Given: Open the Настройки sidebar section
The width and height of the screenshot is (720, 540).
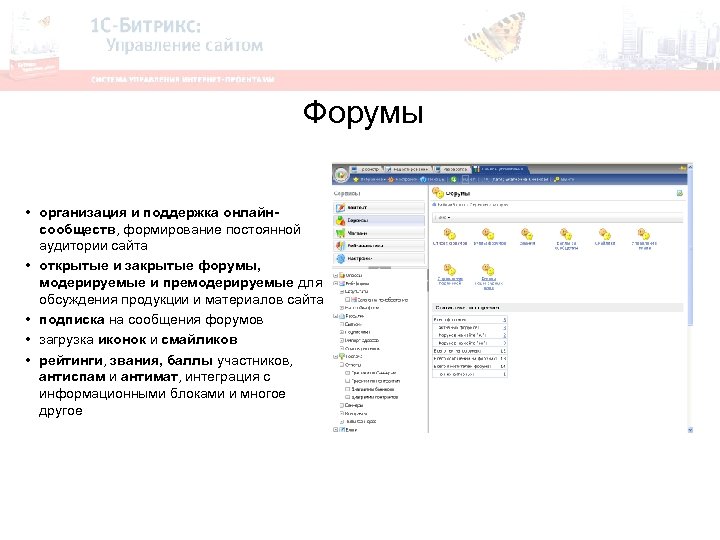Looking at the screenshot, I should coord(379,259).
